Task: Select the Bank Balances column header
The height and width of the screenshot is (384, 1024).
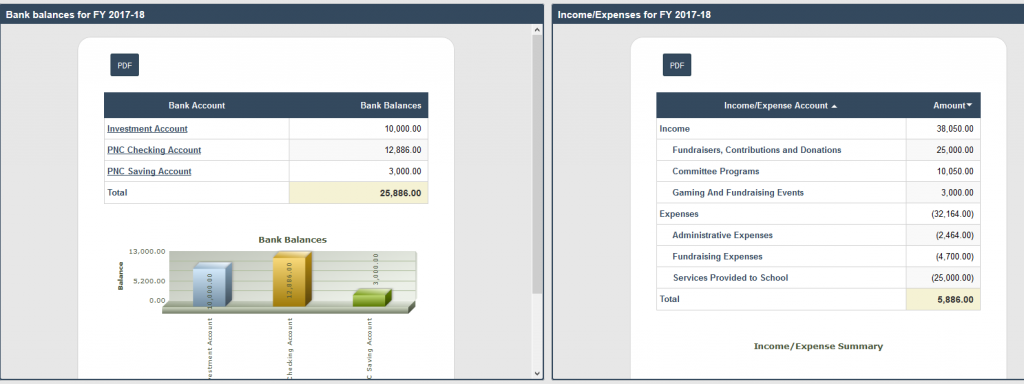Action: pyautogui.click(x=359, y=105)
